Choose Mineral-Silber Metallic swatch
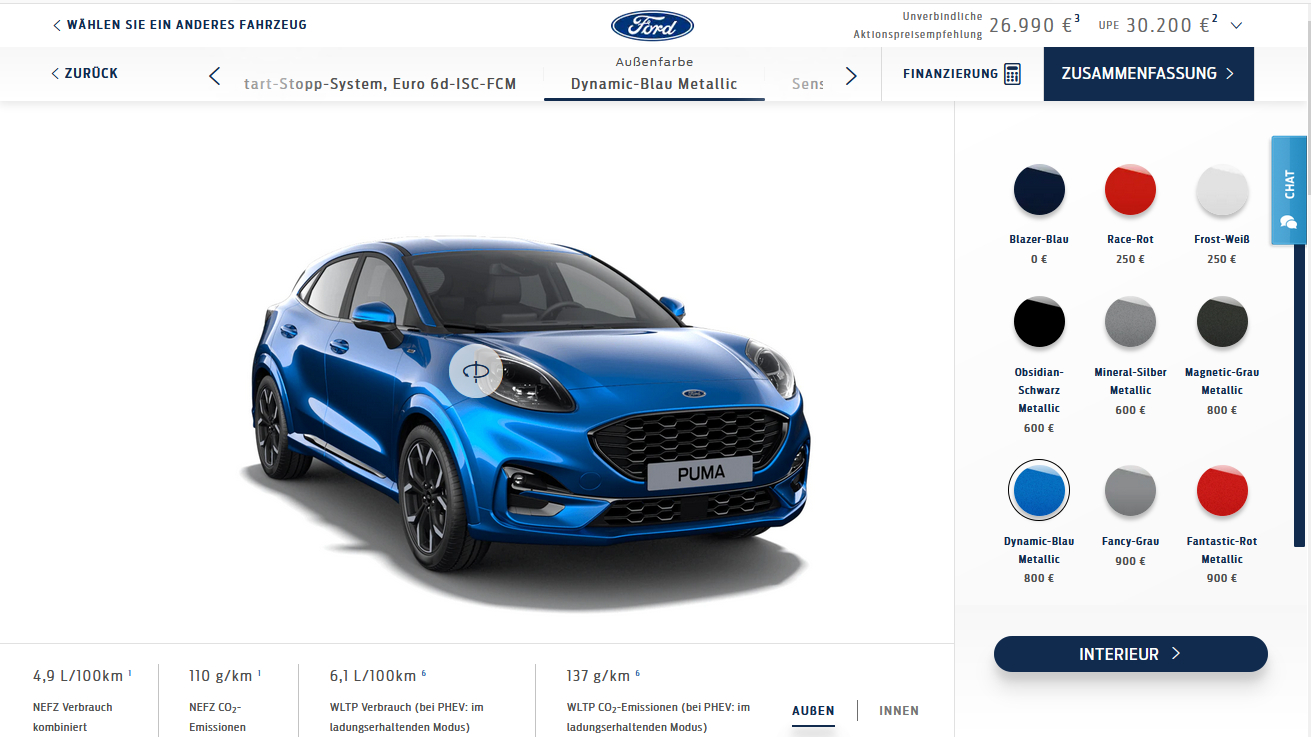 [x=1130, y=322]
